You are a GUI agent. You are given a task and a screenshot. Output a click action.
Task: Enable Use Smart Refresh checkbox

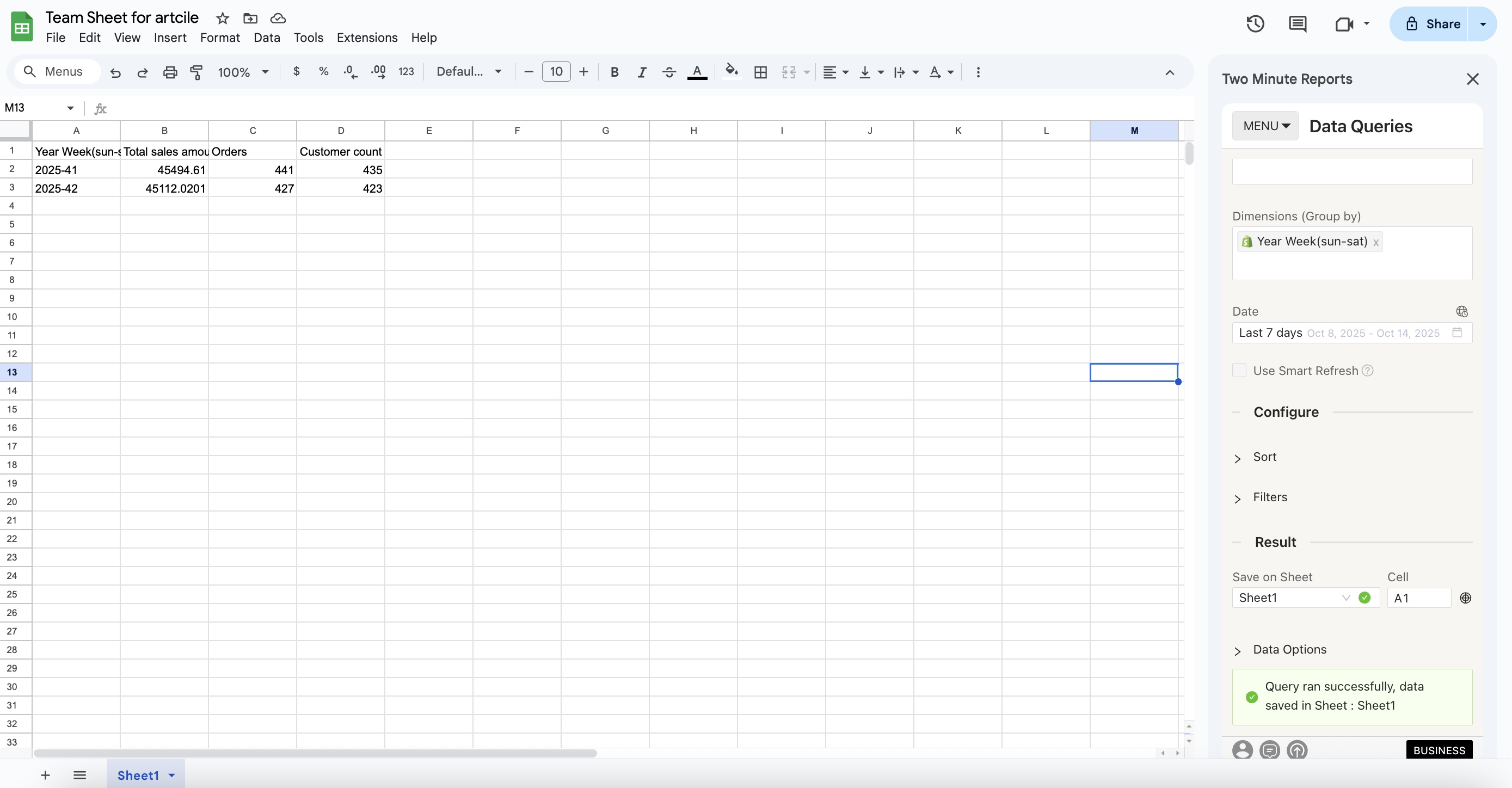pos(1239,370)
